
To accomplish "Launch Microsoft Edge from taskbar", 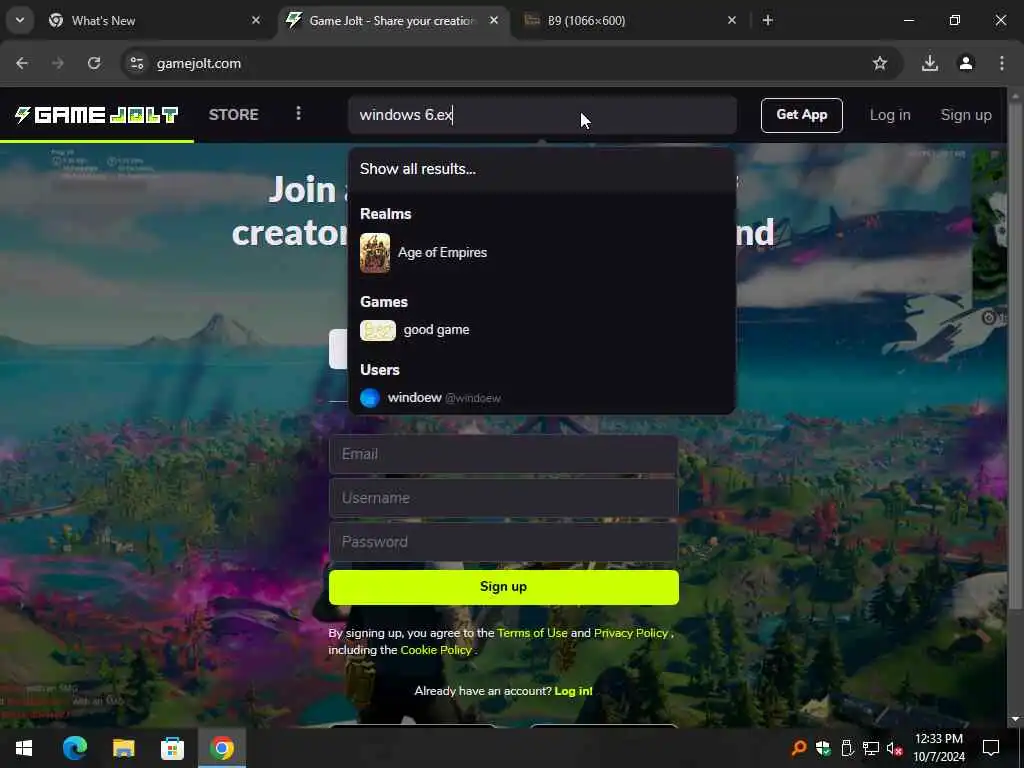I will (74, 748).
